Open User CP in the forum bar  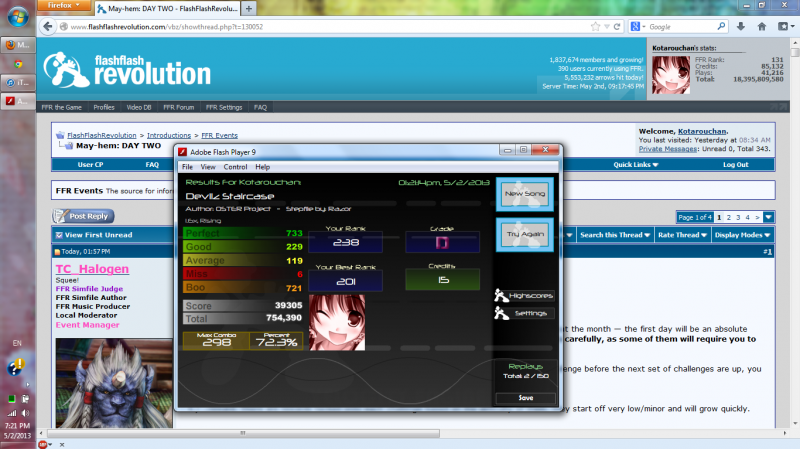pos(90,164)
